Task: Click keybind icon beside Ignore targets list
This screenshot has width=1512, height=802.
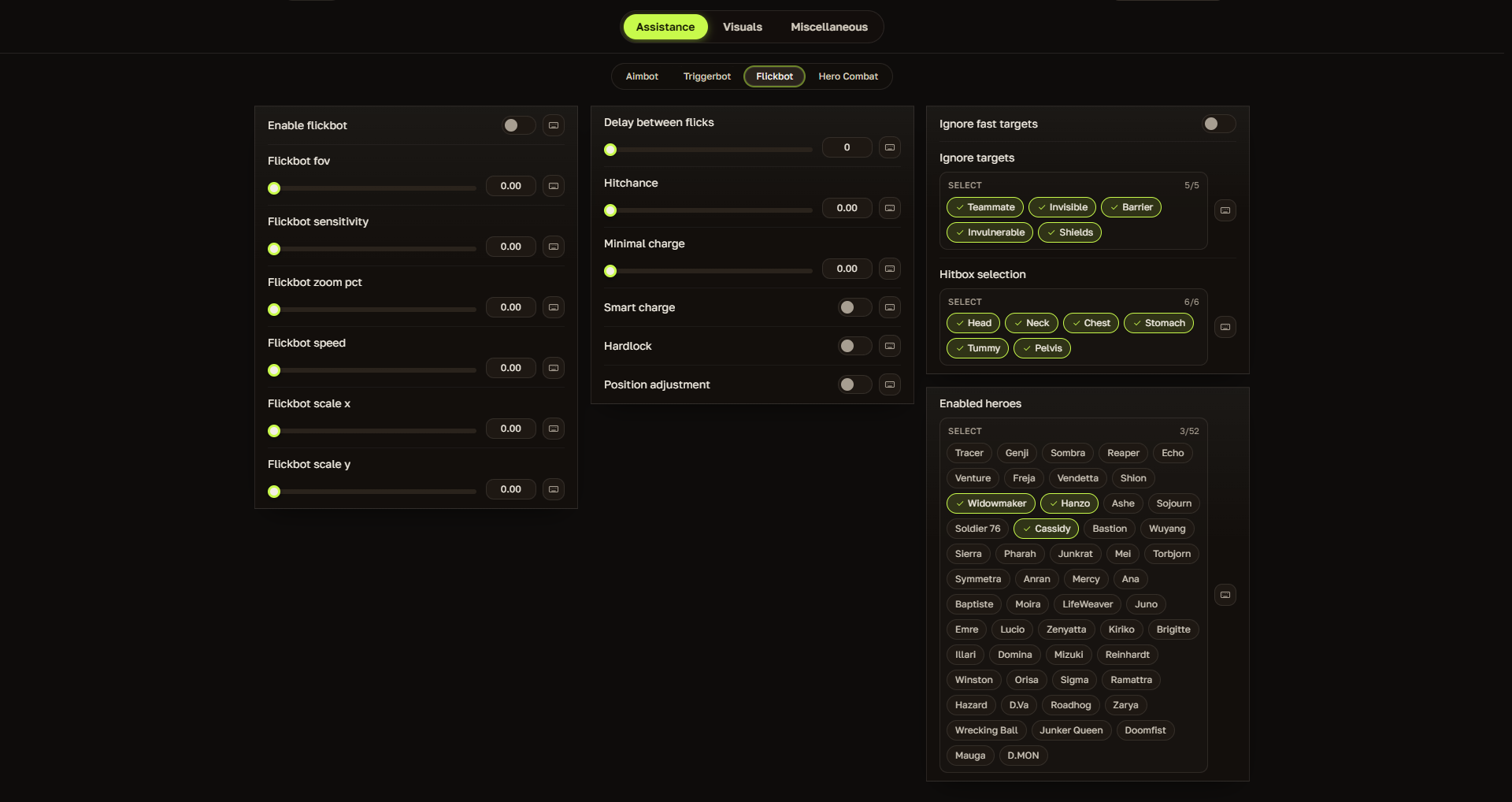Action: coord(1225,210)
